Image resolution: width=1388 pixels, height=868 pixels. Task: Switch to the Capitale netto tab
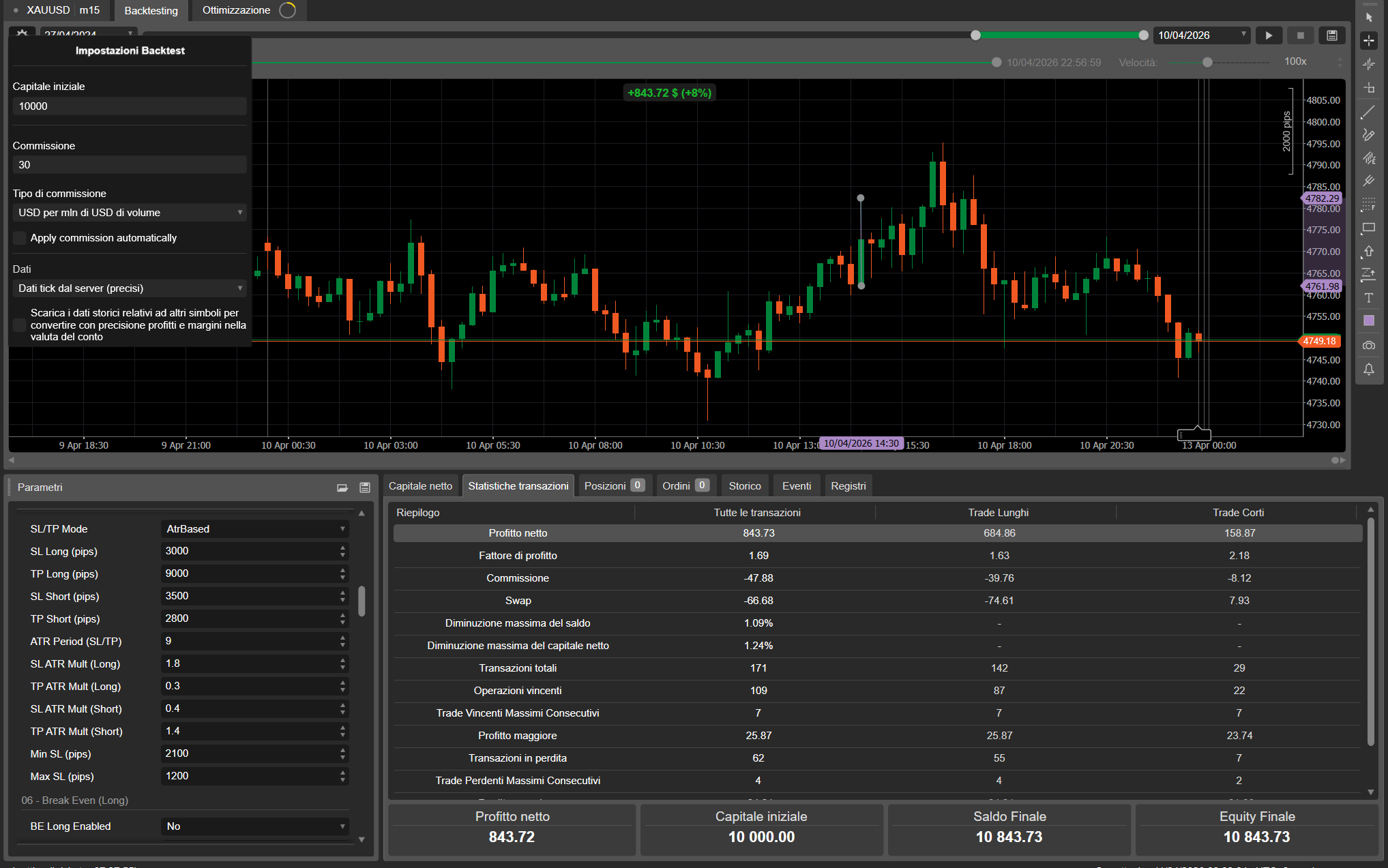click(421, 485)
